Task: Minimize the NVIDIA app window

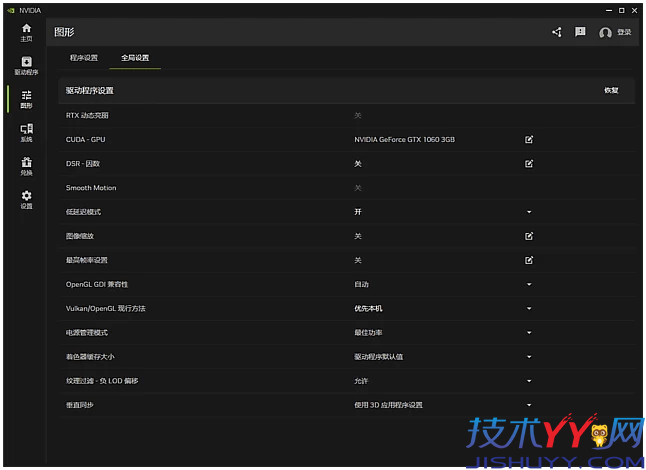Action: tap(609, 11)
